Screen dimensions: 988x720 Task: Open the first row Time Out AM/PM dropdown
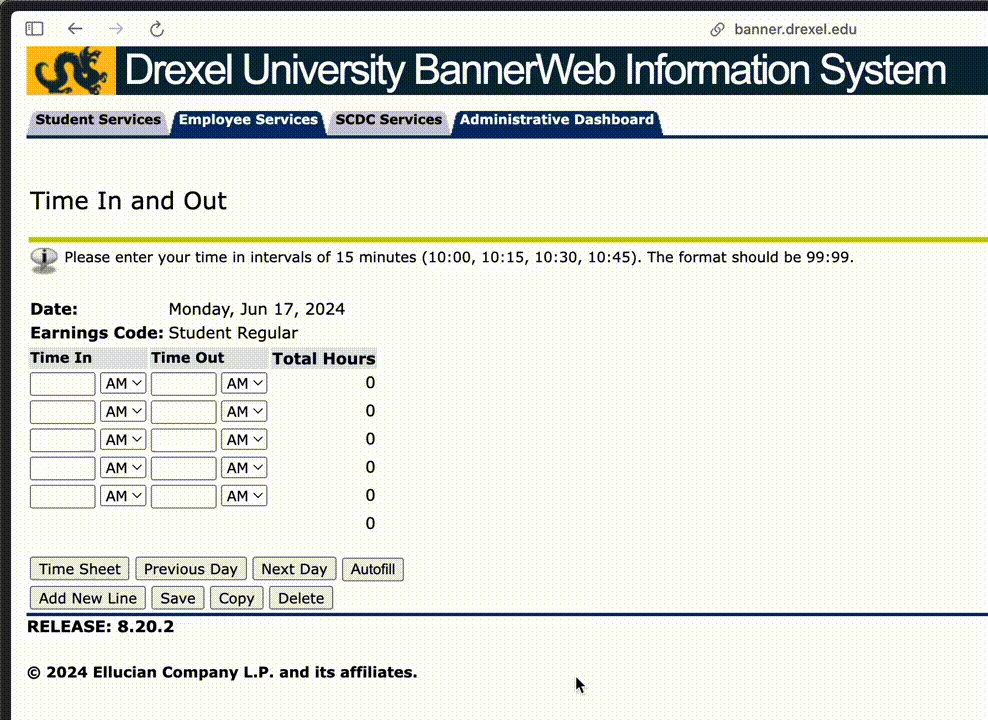244,384
